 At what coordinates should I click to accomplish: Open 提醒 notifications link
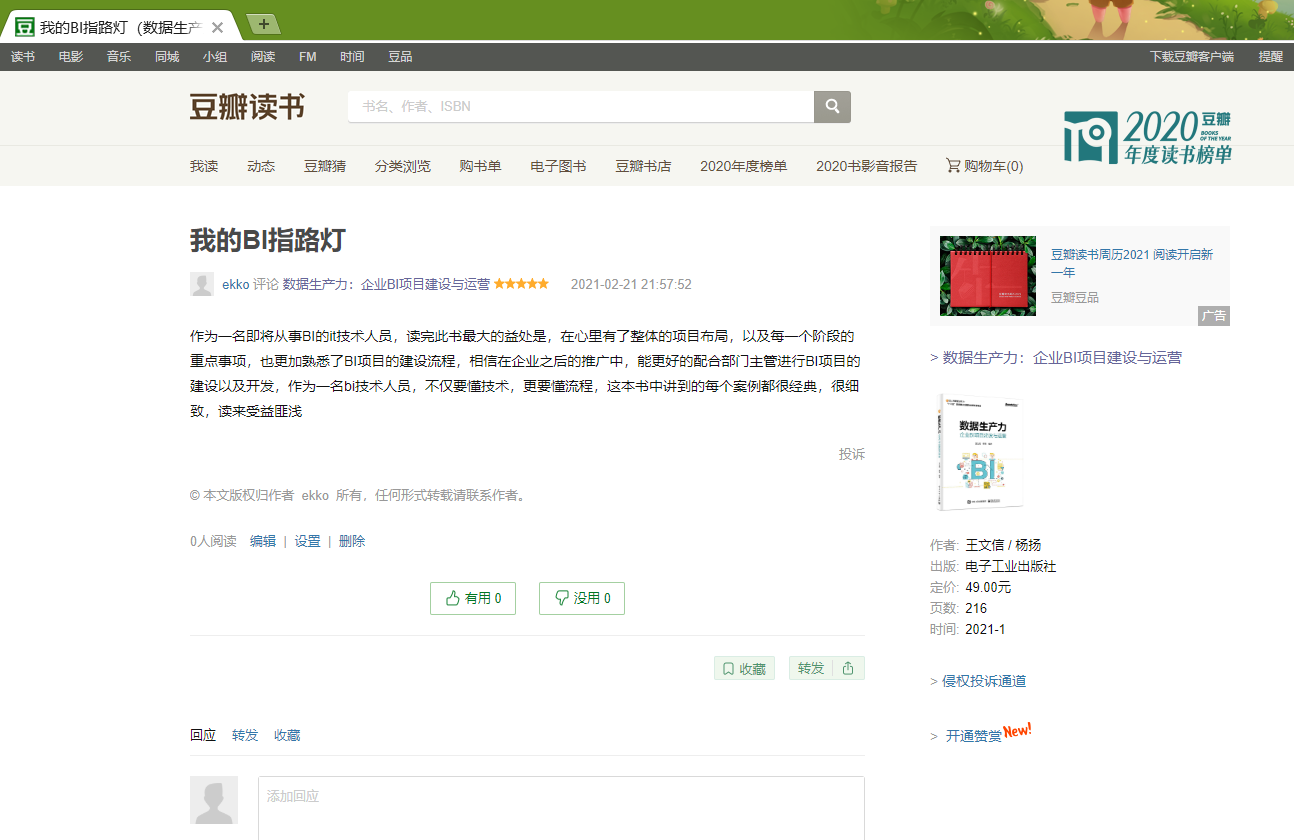[x=1270, y=57]
